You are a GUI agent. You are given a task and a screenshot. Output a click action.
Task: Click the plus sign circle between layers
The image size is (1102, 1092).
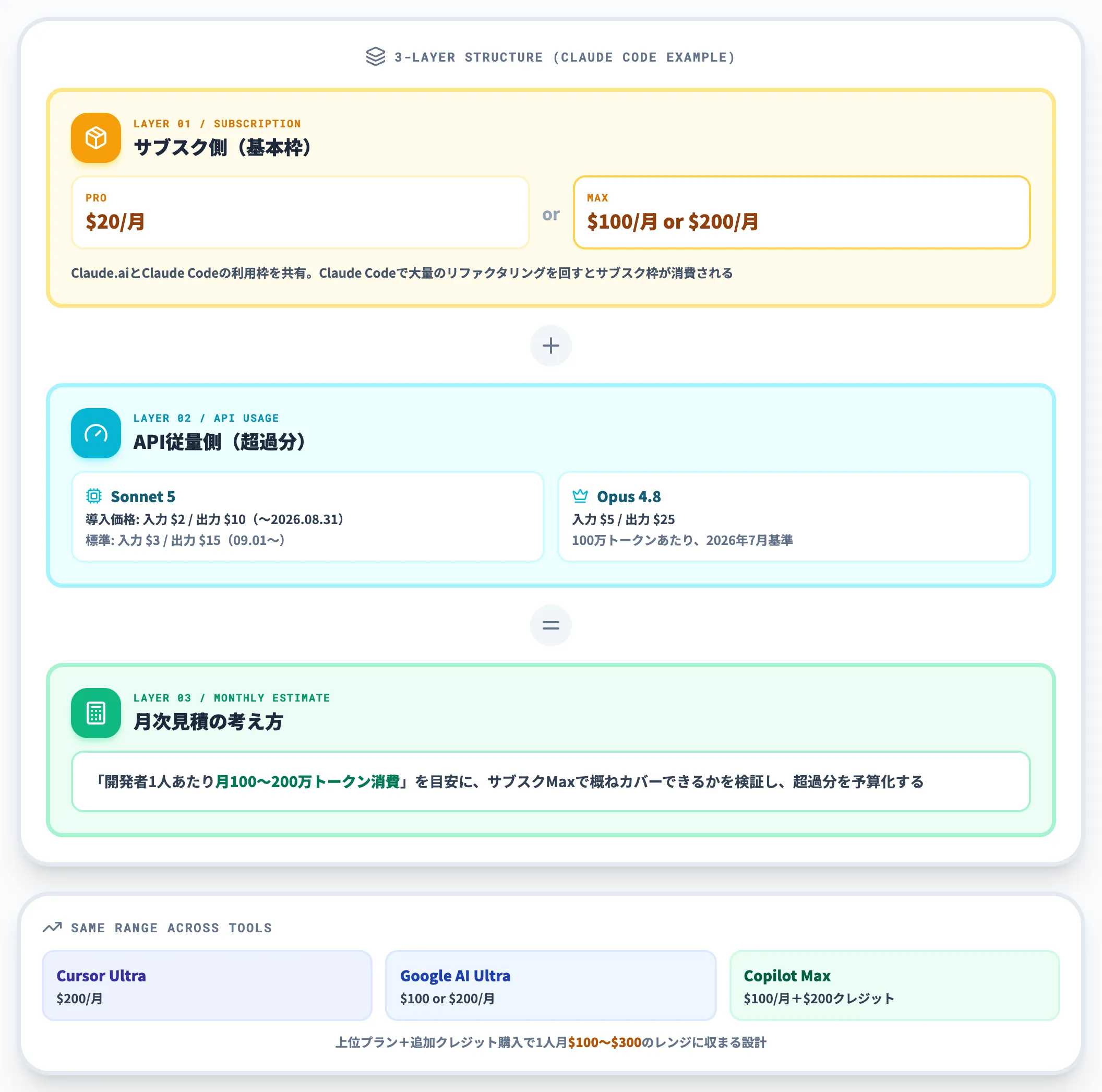(x=550, y=345)
